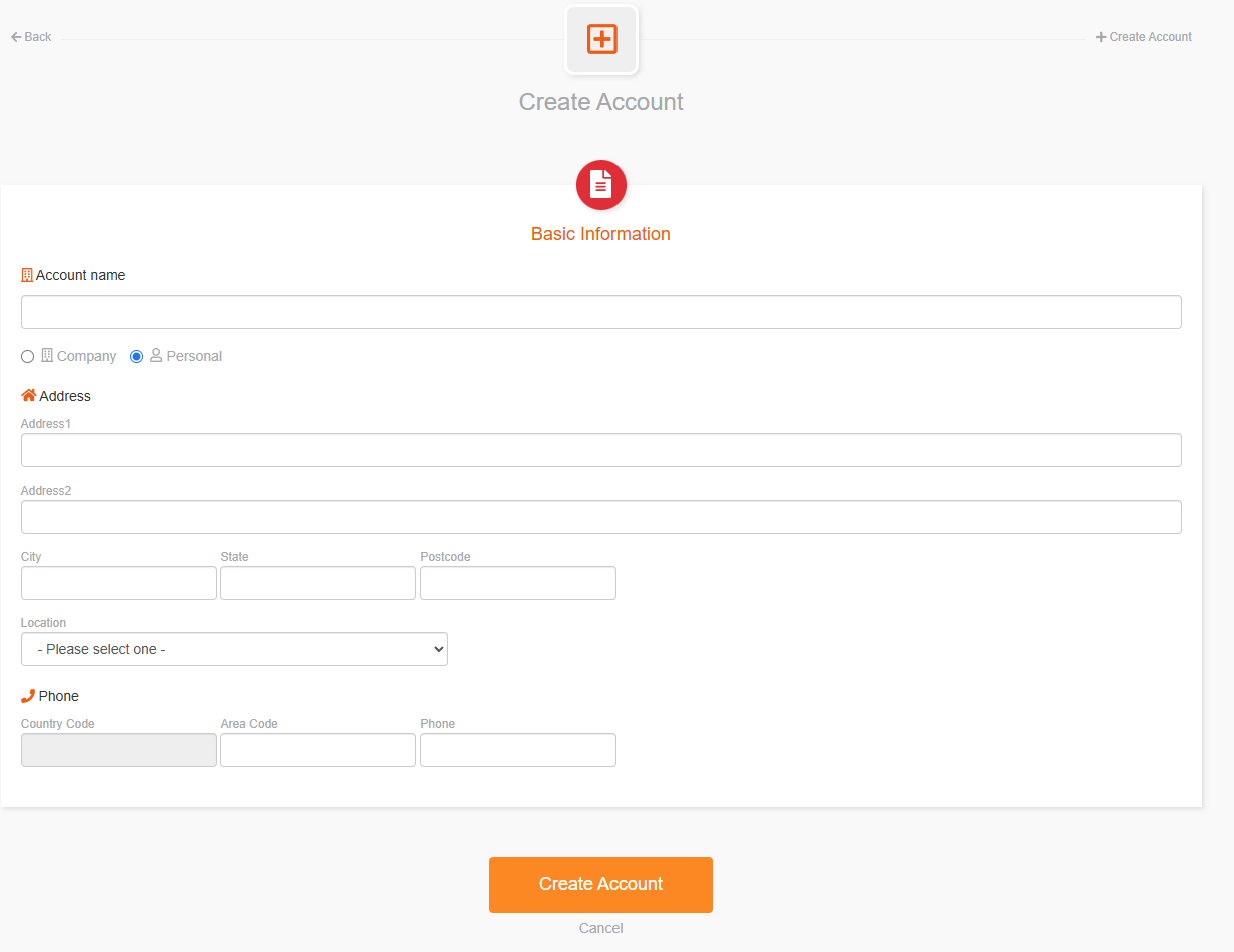
Task: Click the building icon next to Company
Action: [x=47, y=356]
